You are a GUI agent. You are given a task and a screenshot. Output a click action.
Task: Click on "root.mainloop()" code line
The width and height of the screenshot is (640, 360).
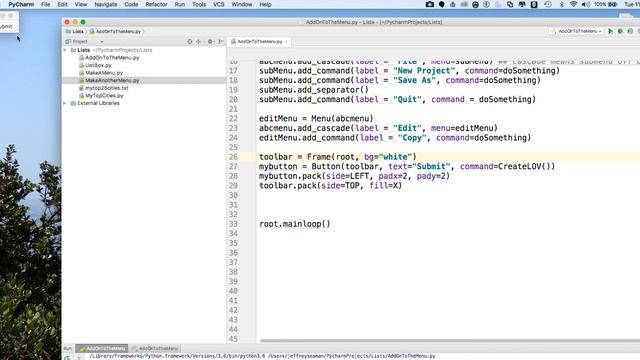pos(295,224)
